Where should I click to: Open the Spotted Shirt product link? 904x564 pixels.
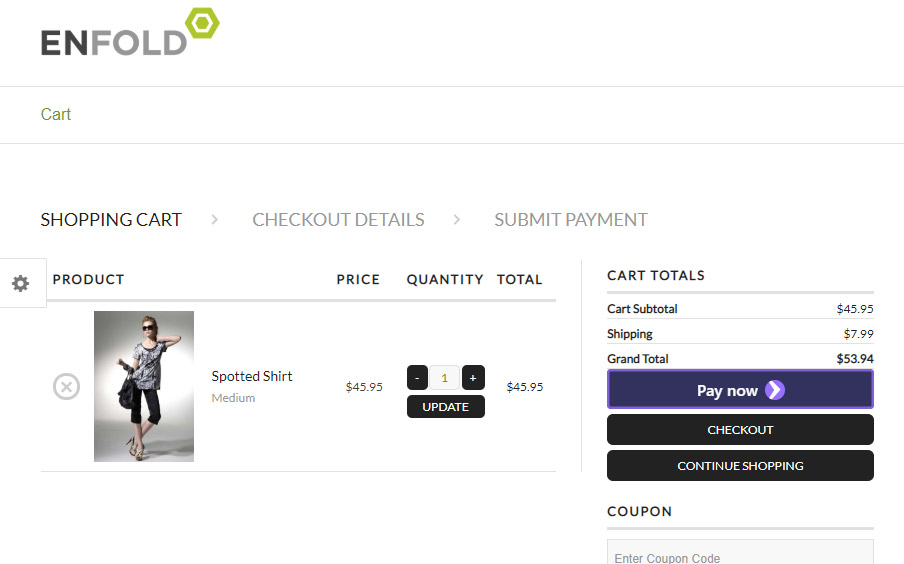[x=252, y=376]
